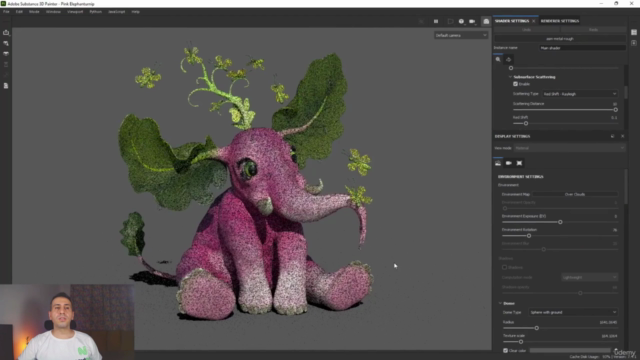The height and width of the screenshot is (360, 640).
Task: Click the asm-metal-rough shader button
Action: (x=560, y=39)
